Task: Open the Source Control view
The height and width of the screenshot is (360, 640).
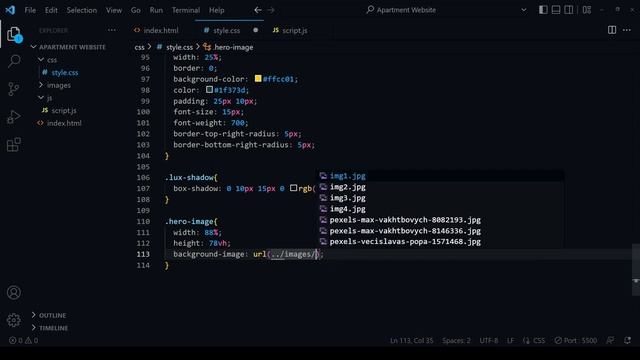Action: pyautogui.click(x=14, y=89)
